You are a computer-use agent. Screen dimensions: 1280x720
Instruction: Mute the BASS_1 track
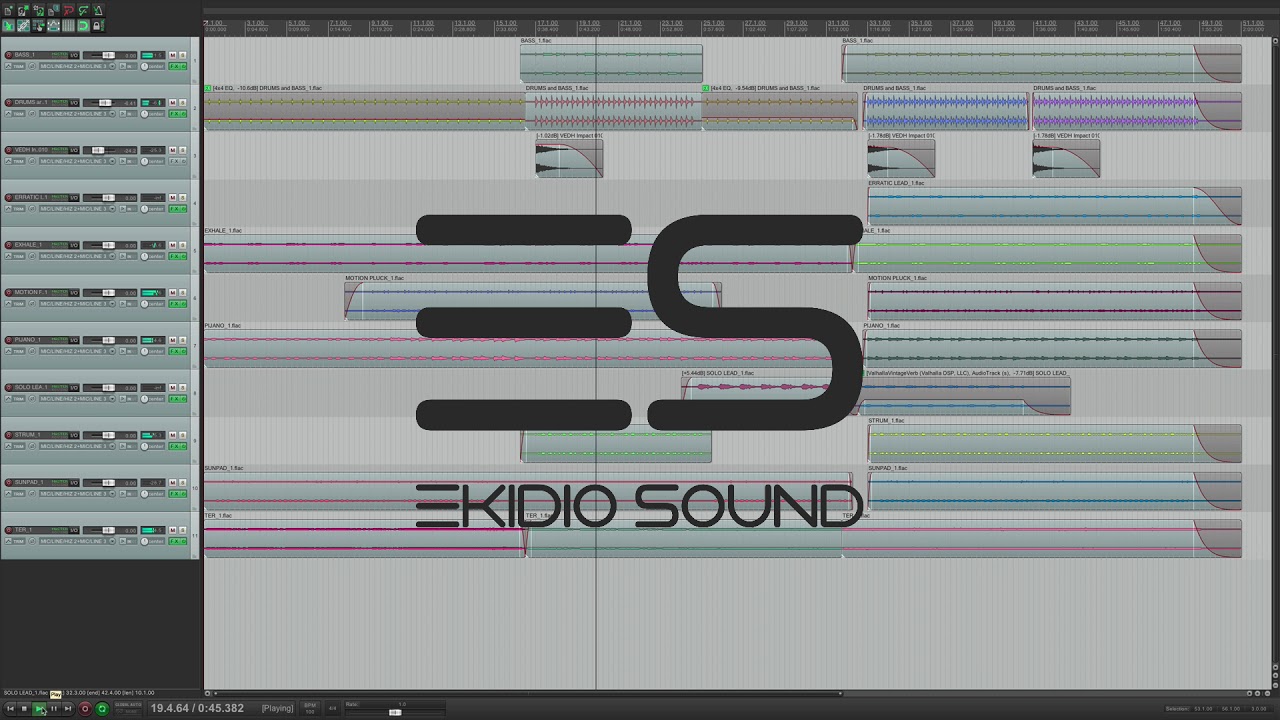(172, 55)
